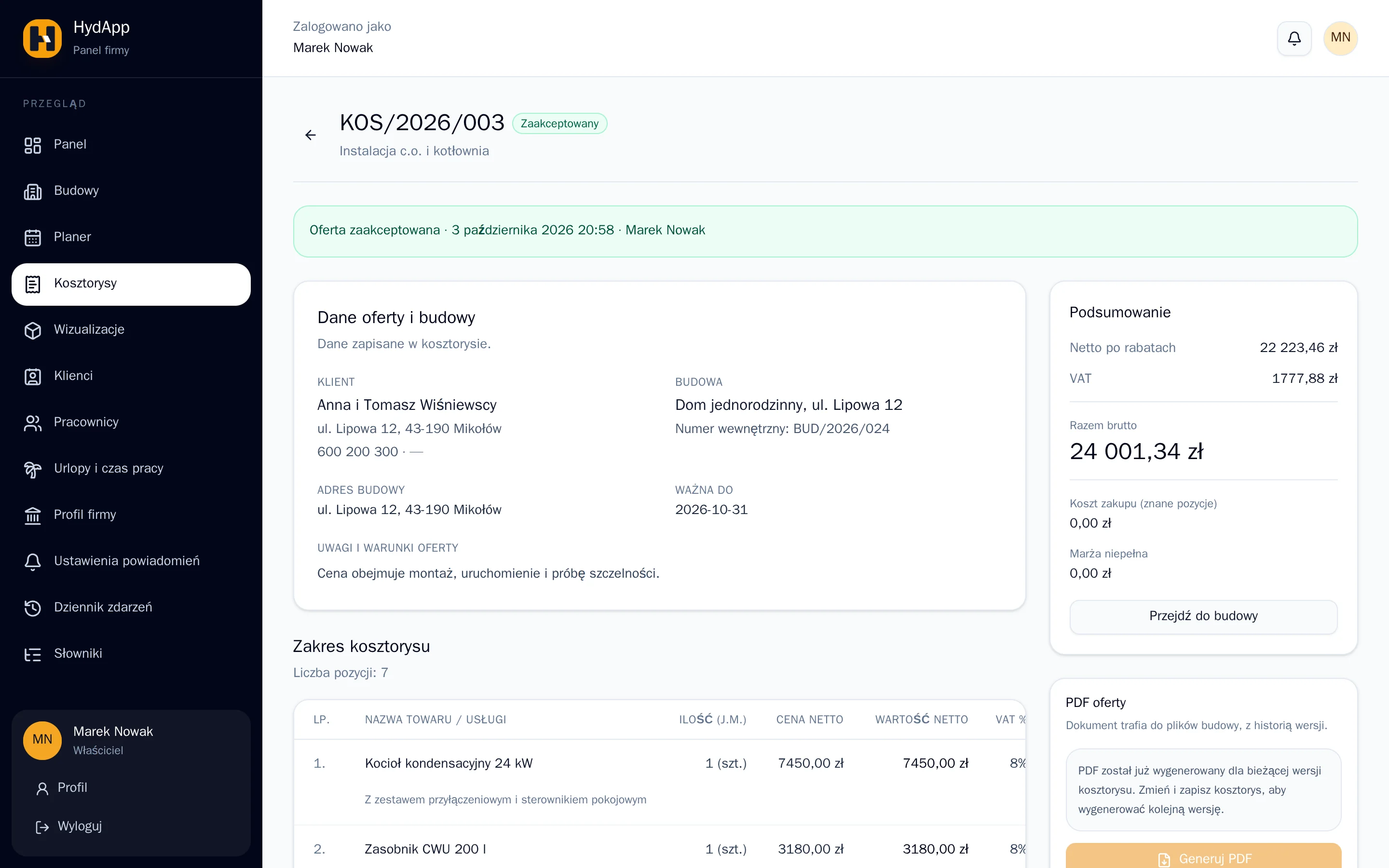The height and width of the screenshot is (868, 1389).
Task: Click the Kocioł kondensacyjny 24 kW row
Action: click(659, 782)
